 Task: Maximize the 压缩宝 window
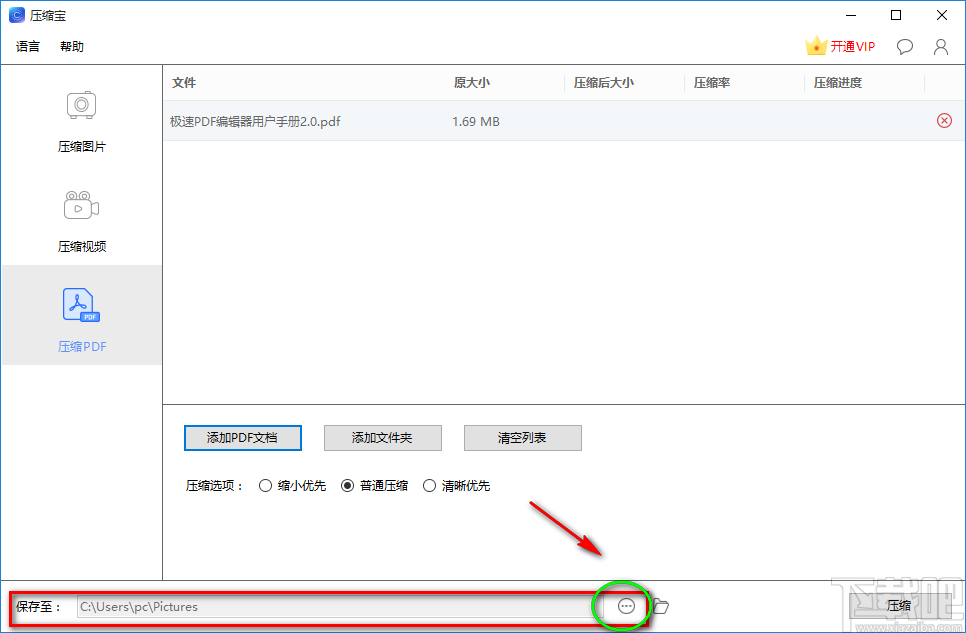coord(896,15)
